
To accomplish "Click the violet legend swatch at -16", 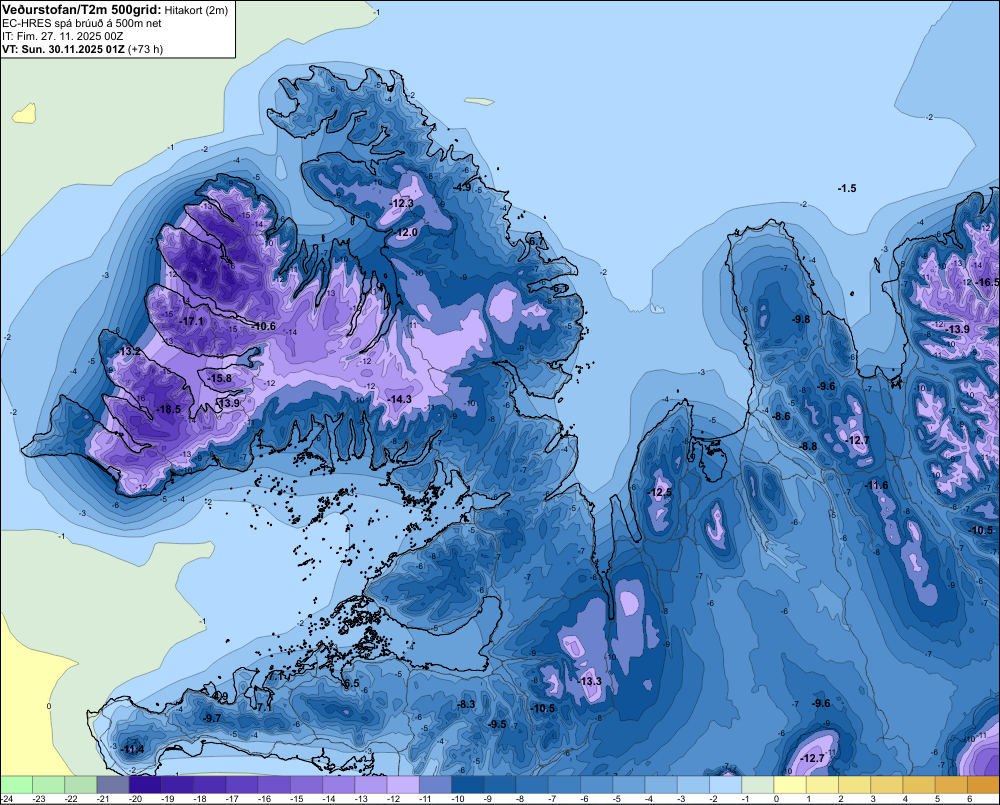I will [274, 784].
